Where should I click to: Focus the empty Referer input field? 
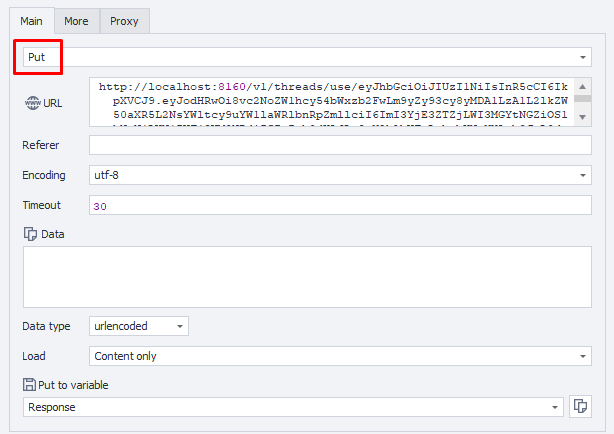pos(340,145)
